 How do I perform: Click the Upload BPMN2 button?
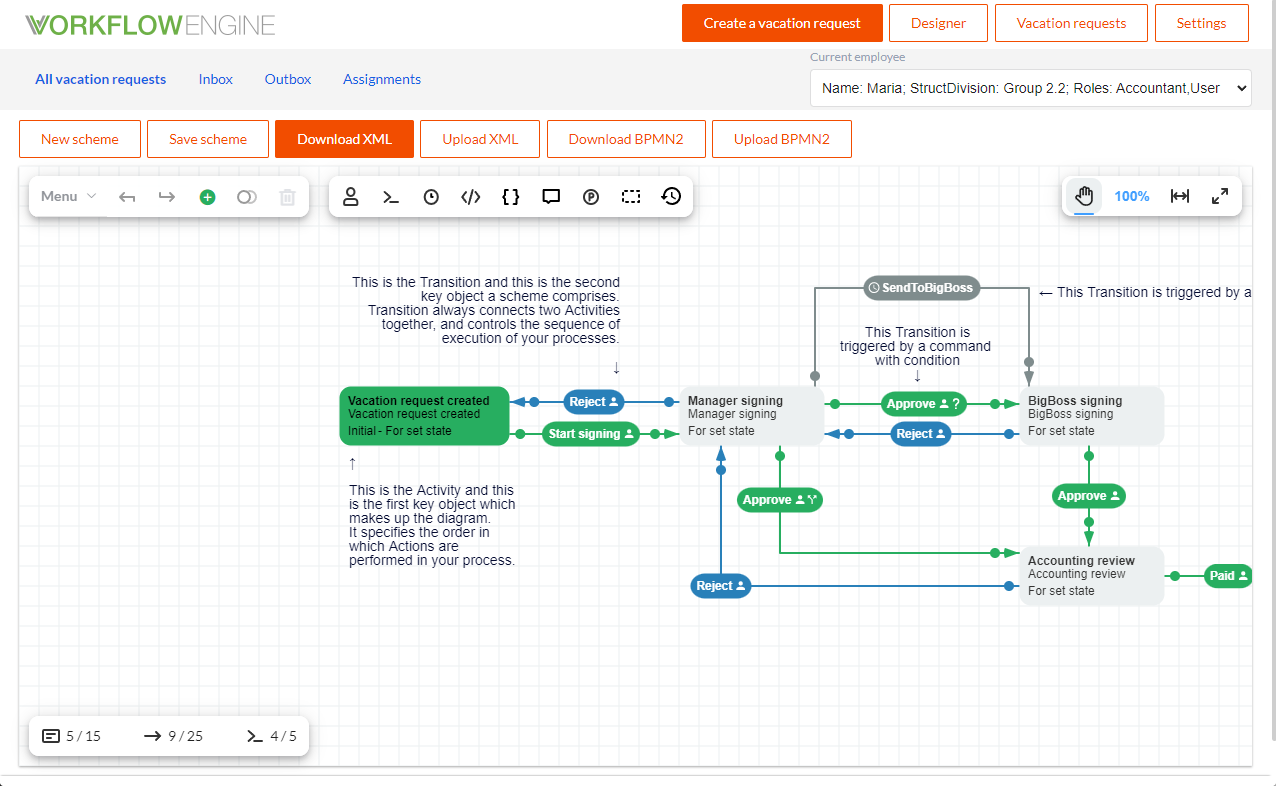pyautogui.click(x=782, y=139)
